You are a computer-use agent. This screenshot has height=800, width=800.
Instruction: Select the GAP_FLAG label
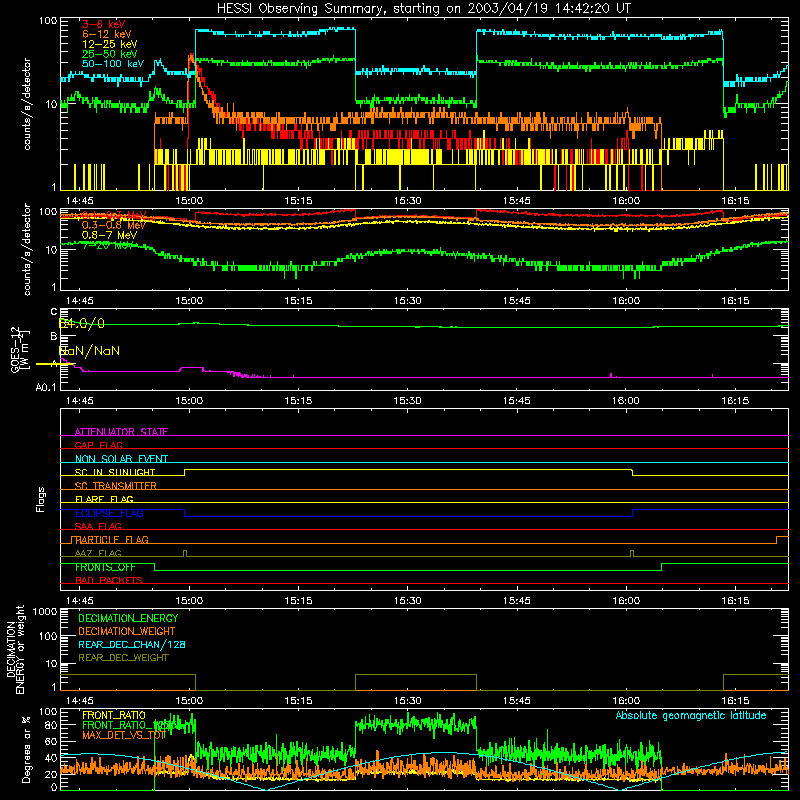coord(98,445)
